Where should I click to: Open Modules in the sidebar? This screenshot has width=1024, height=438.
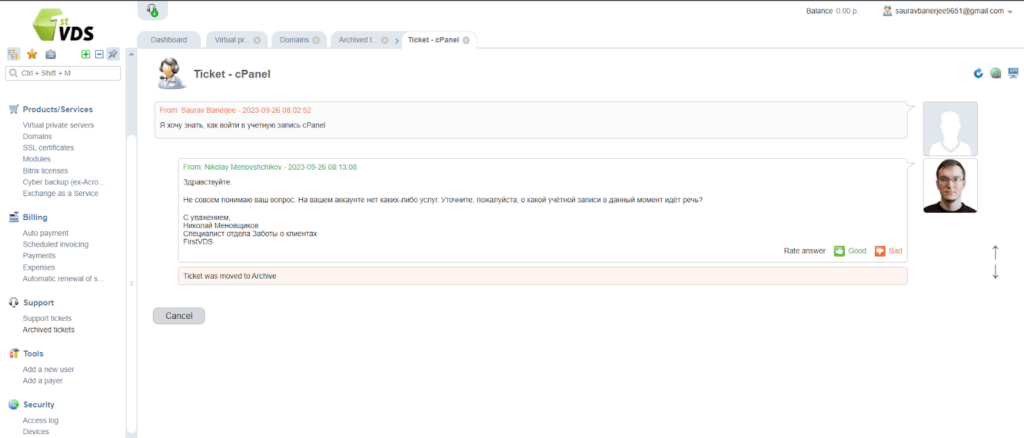point(37,159)
